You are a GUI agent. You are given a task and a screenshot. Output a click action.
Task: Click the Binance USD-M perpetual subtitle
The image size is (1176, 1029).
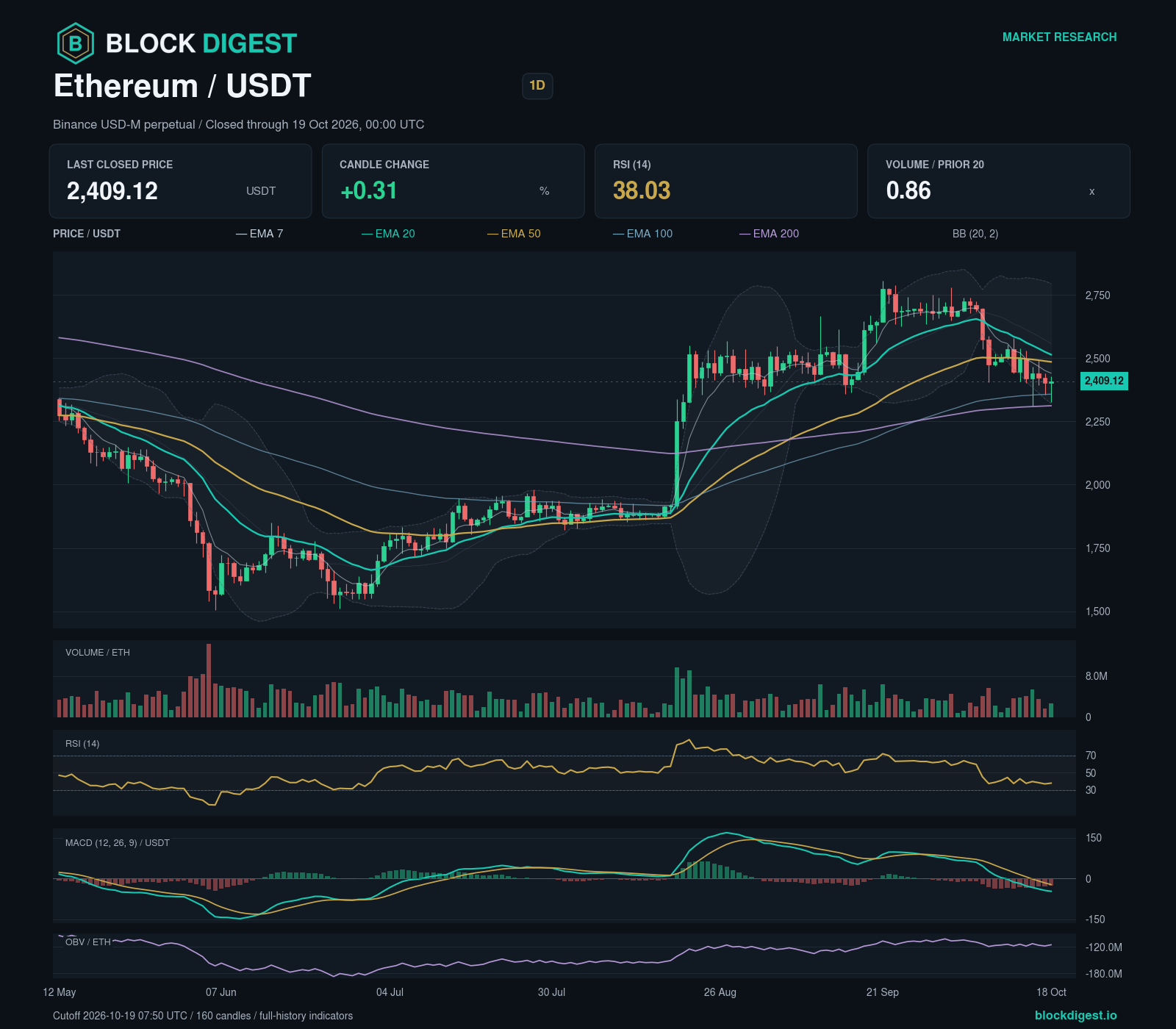coord(238,124)
